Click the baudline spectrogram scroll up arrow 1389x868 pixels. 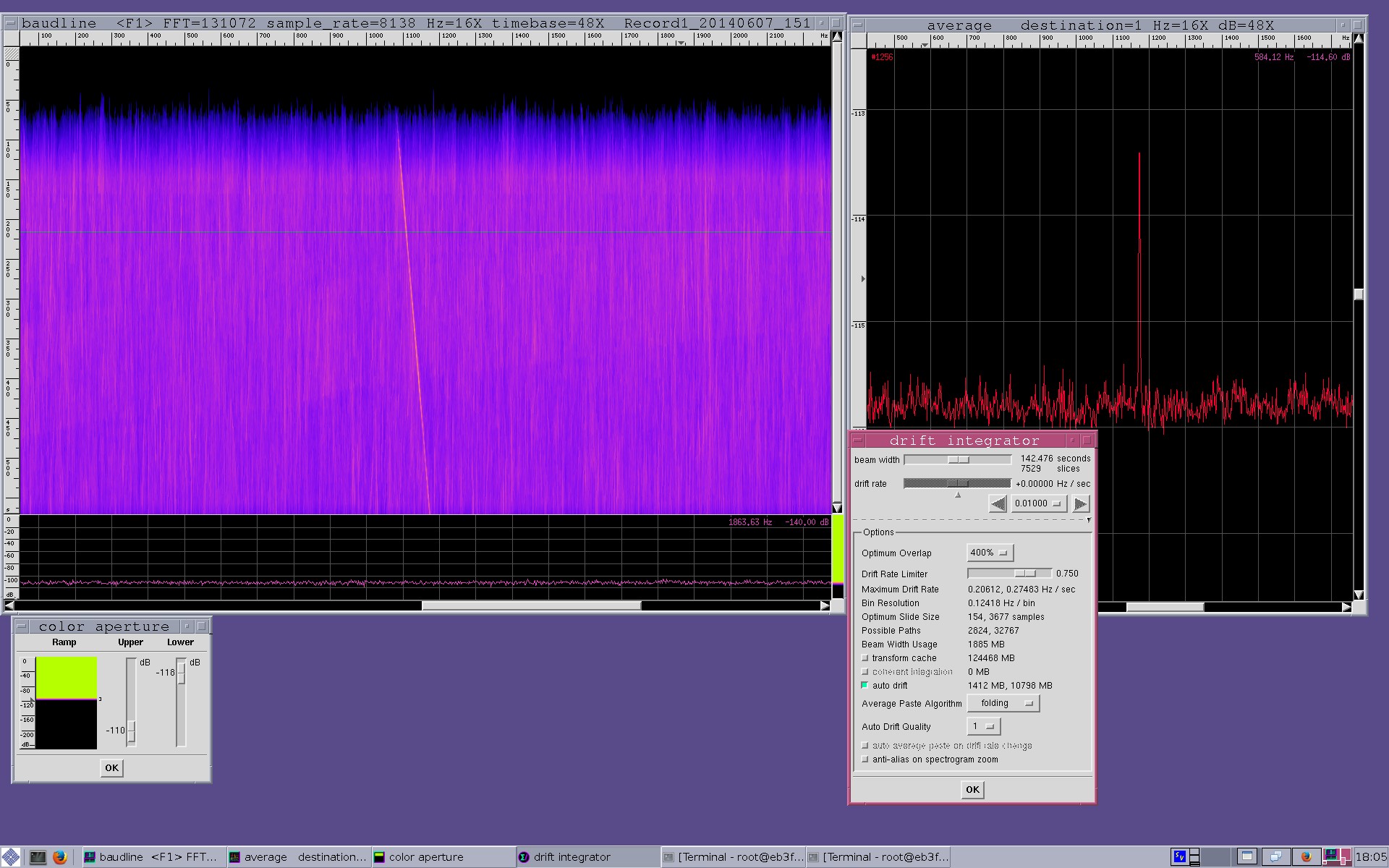tap(837, 36)
